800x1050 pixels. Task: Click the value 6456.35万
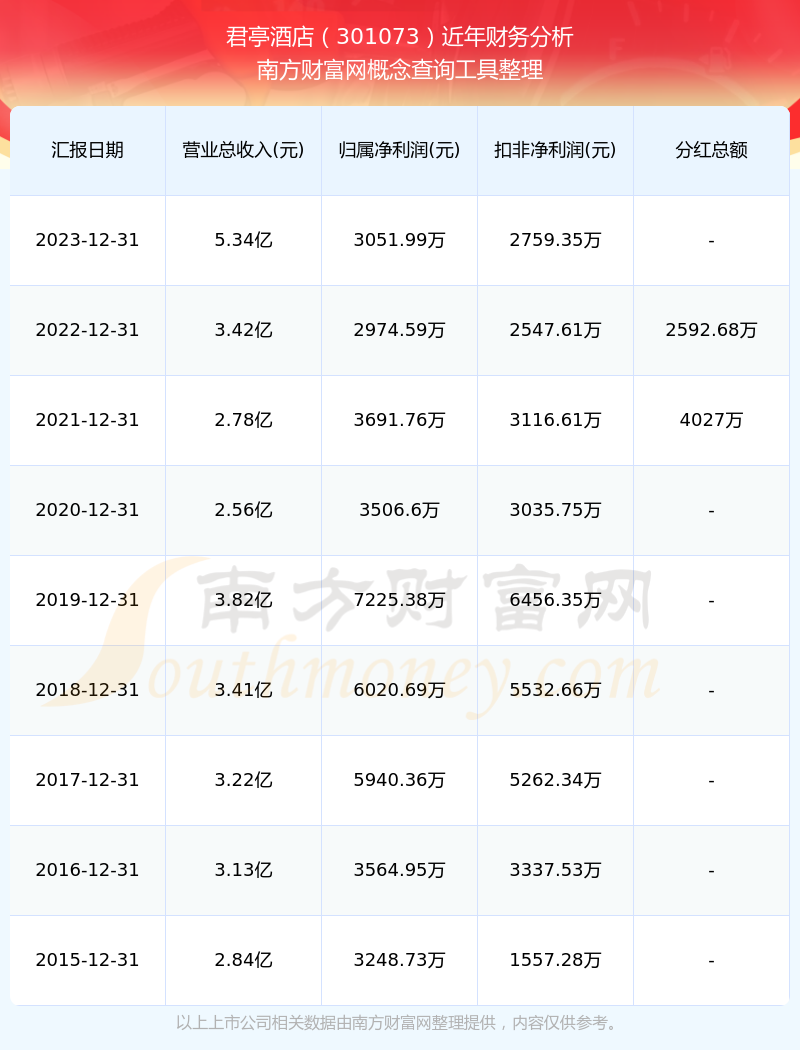click(556, 600)
